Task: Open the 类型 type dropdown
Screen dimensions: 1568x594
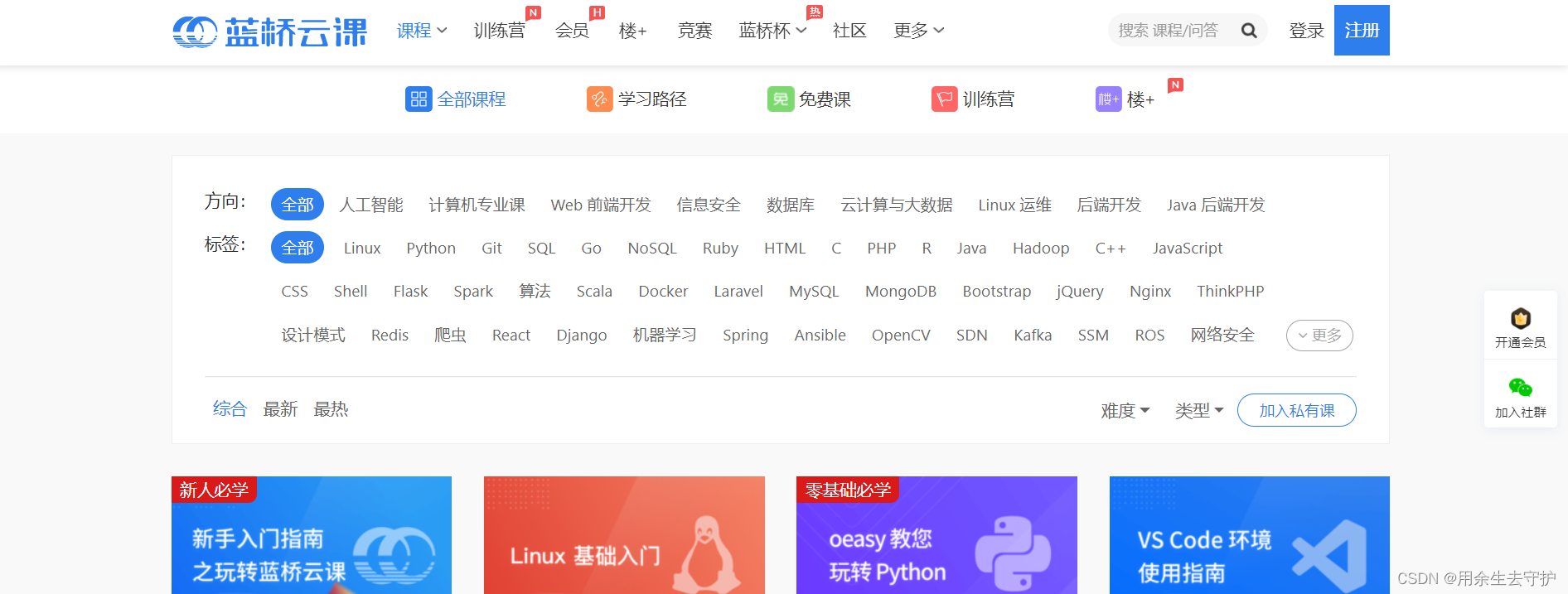Action: (x=1199, y=411)
